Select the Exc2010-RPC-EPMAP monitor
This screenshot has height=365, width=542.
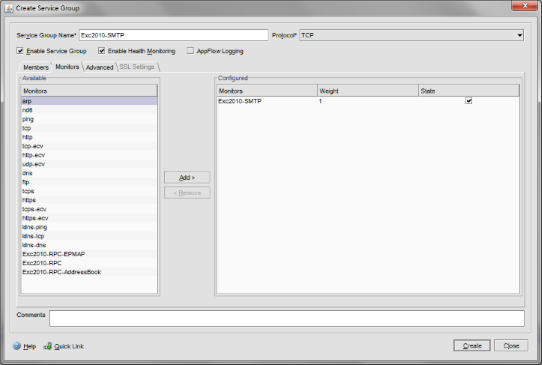tap(89, 254)
